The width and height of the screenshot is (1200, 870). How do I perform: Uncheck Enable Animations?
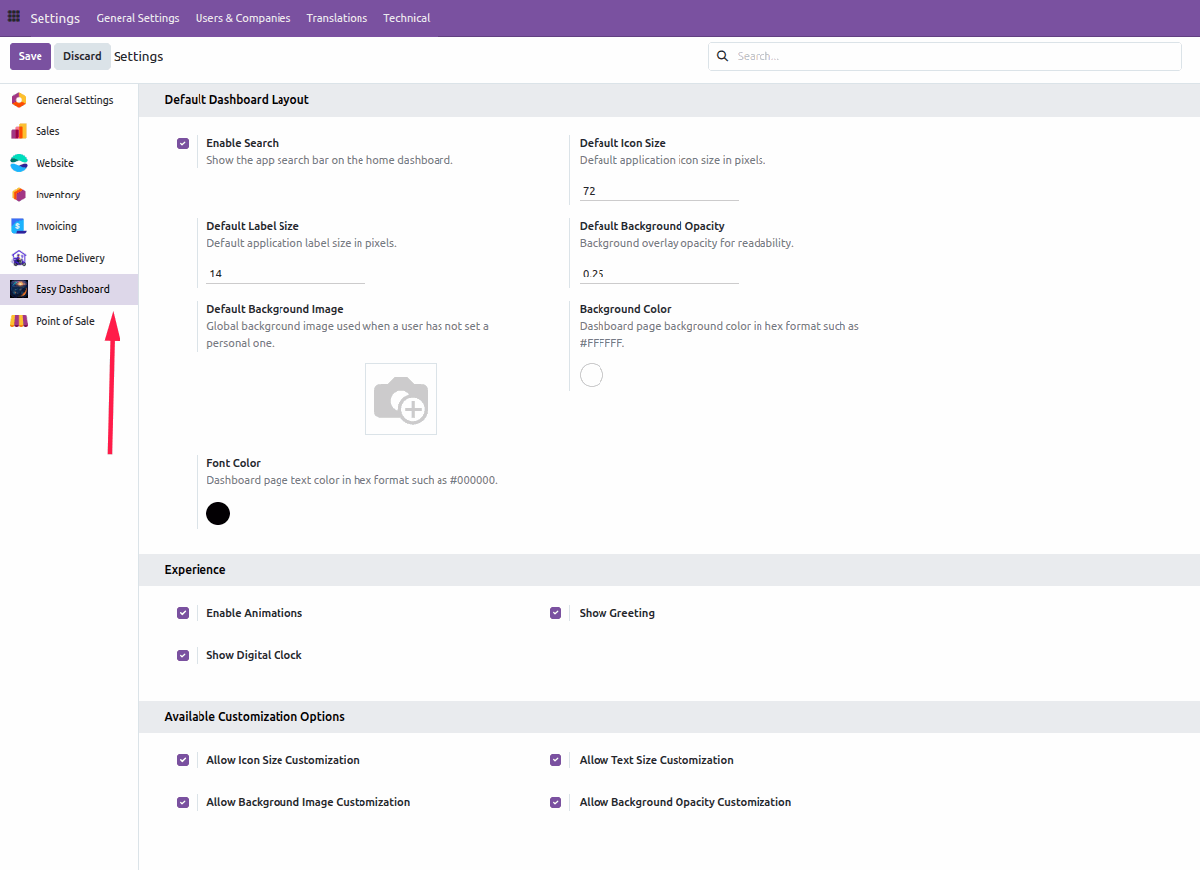point(183,613)
